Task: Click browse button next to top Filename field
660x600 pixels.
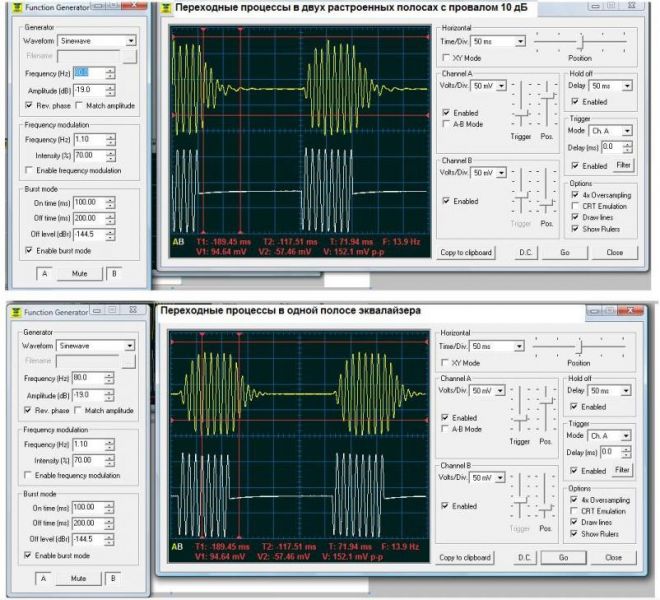Action: point(130,56)
